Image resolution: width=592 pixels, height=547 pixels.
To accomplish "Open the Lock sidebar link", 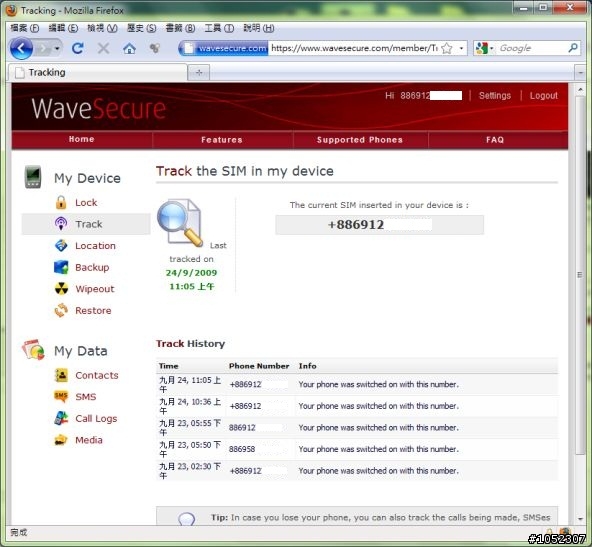I will (x=86, y=203).
